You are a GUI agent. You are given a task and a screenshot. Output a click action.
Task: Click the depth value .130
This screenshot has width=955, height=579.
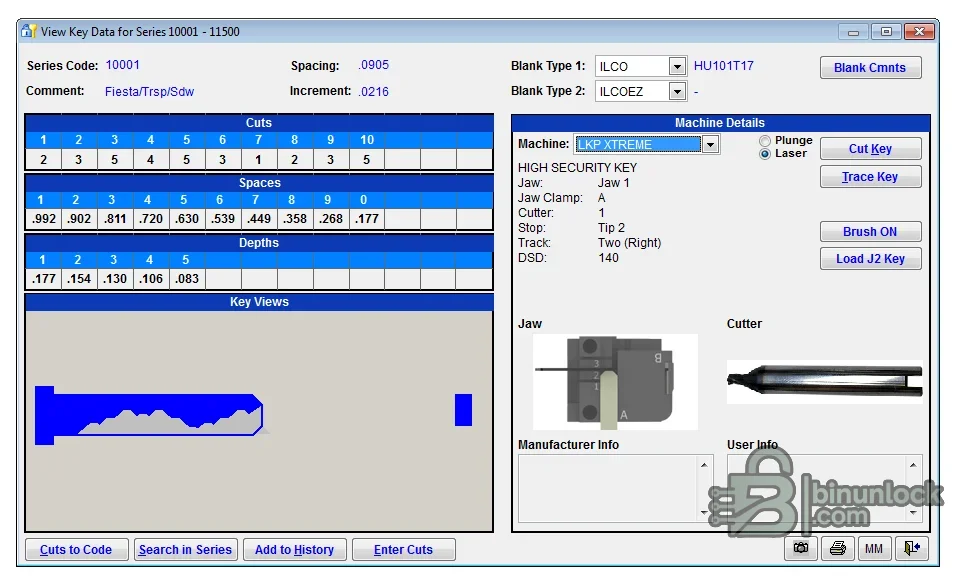tap(115, 279)
